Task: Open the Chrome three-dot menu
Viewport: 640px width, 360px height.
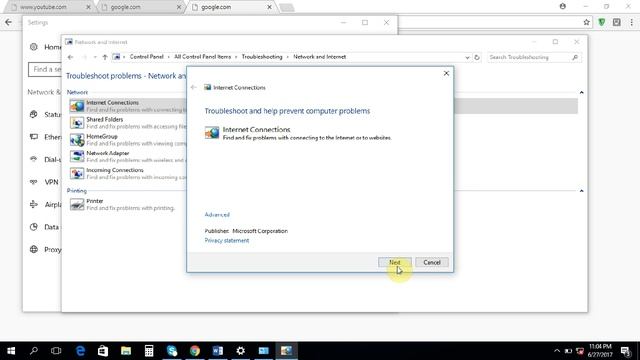Action: click(631, 22)
